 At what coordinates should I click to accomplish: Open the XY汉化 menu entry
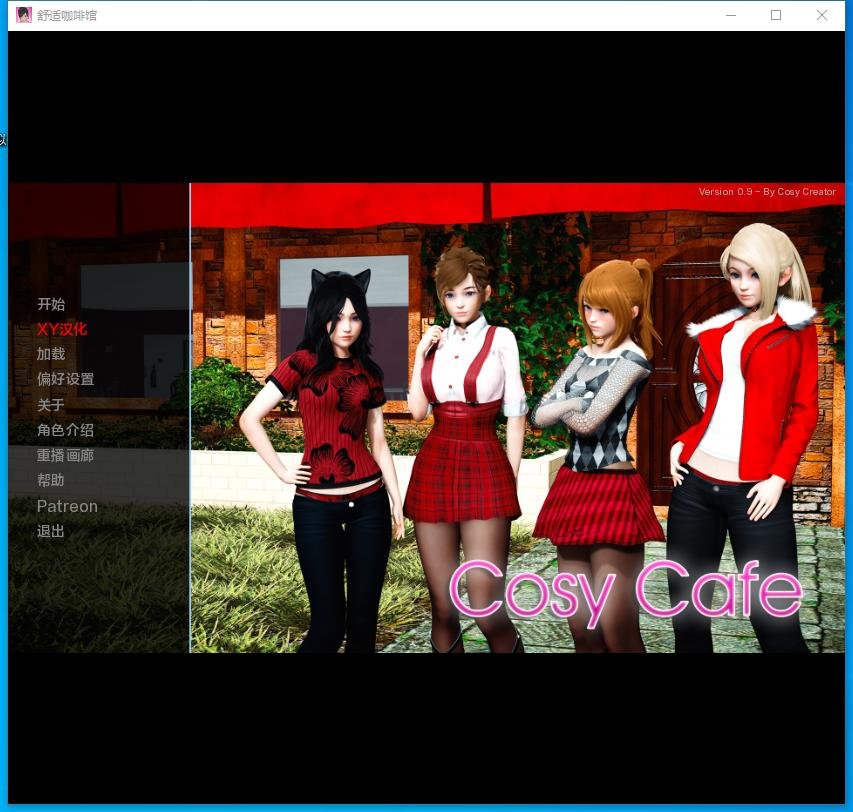(x=61, y=329)
